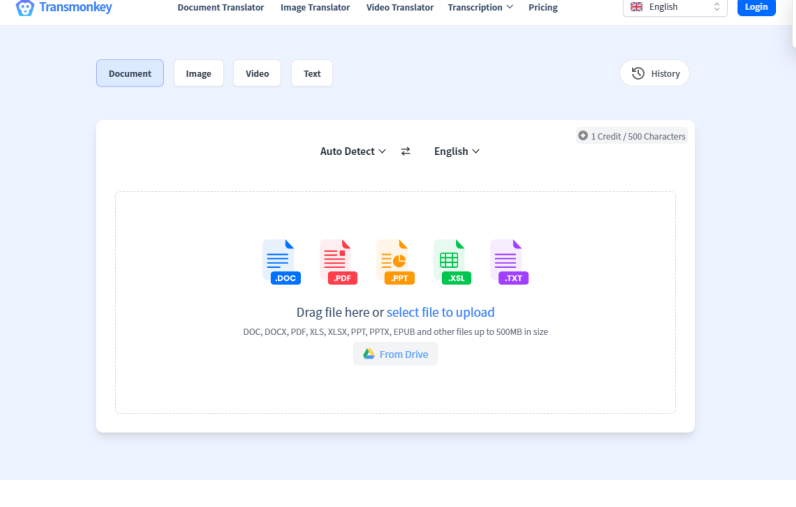796x507 pixels.
Task: Swap source and target languages
Action: (405, 152)
